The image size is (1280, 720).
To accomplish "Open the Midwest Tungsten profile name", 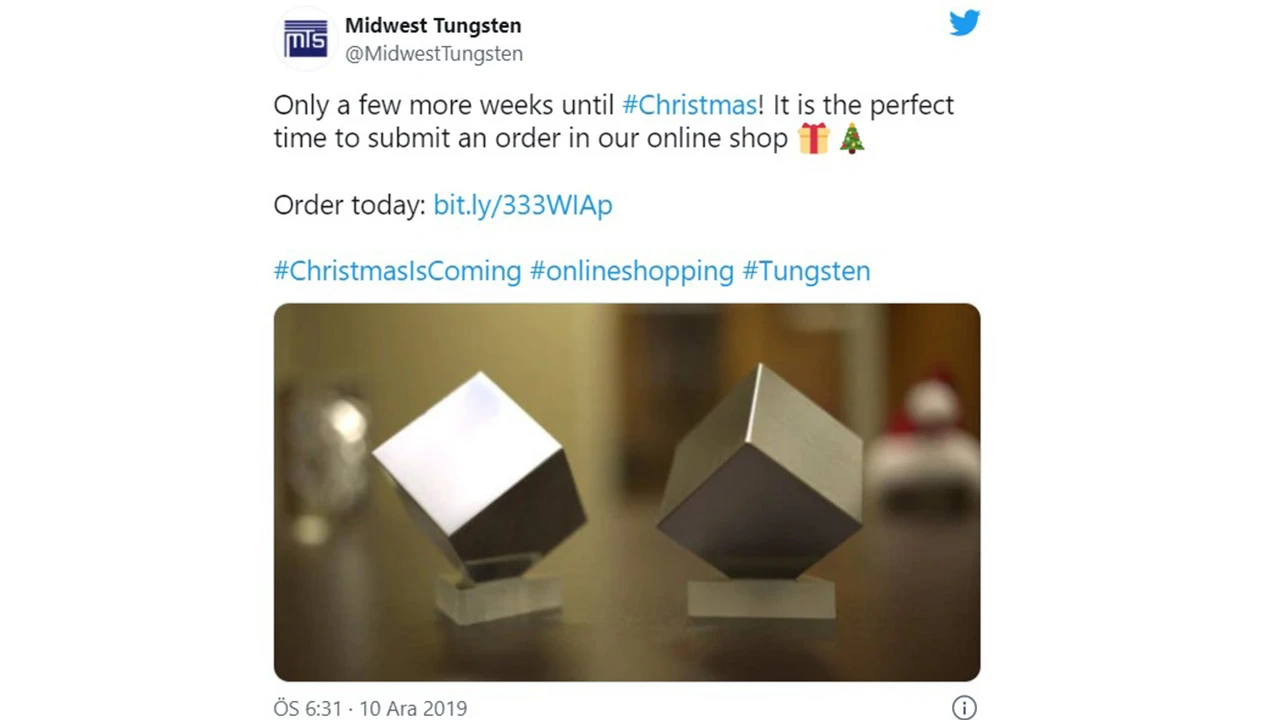I will tap(433, 25).
